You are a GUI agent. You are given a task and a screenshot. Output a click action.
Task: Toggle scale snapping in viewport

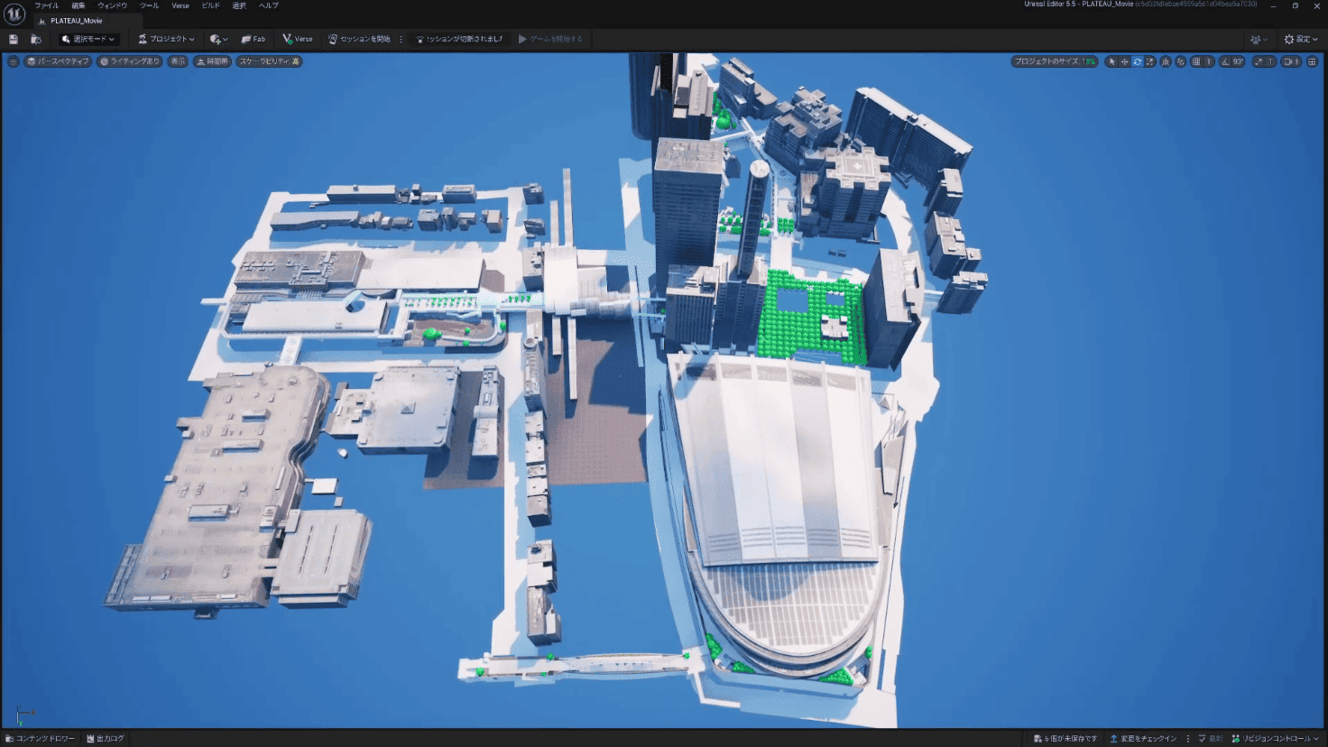[1259, 62]
